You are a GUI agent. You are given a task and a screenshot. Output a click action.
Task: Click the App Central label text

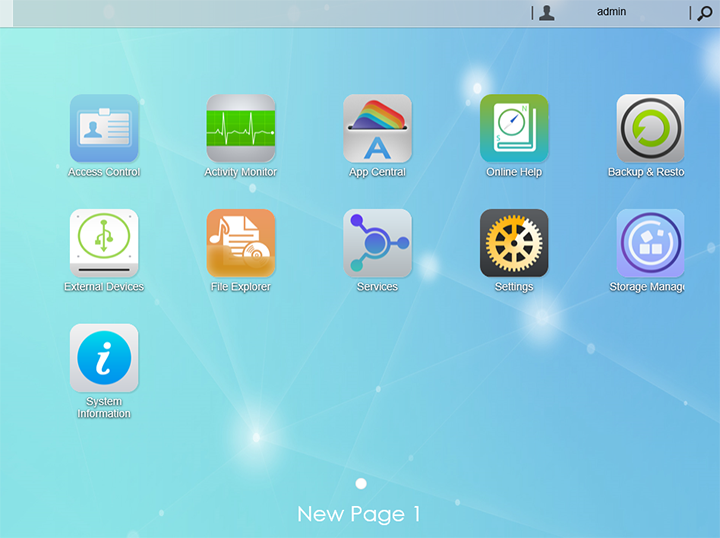[377, 172]
